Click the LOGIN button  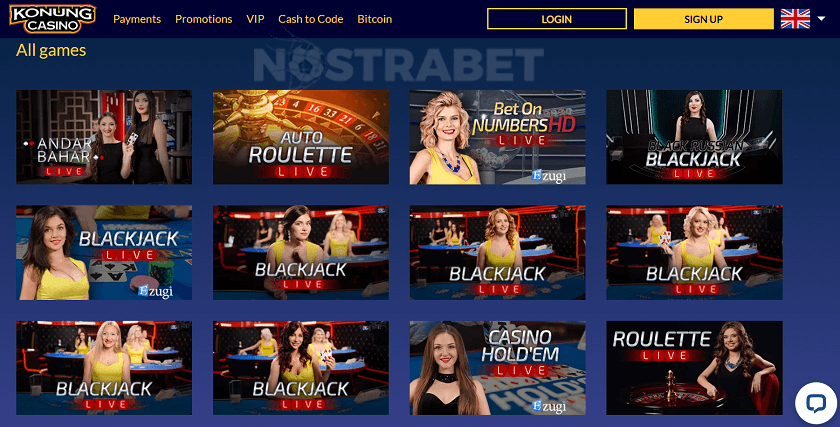pos(557,19)
